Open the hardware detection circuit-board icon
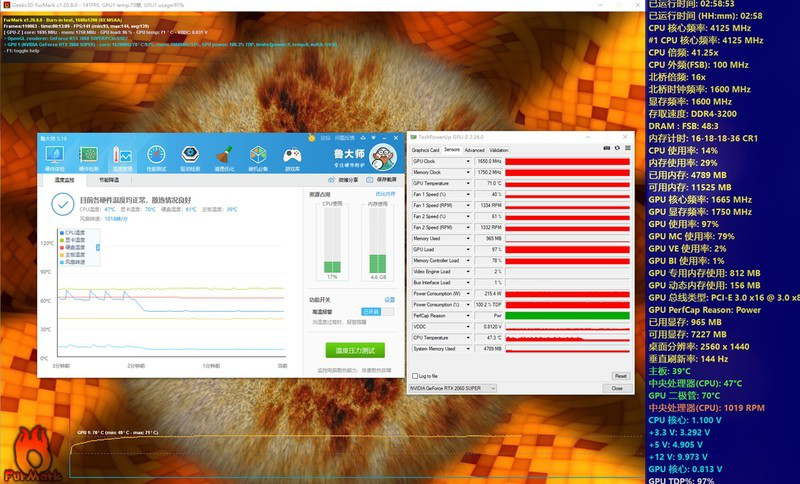 [x=88, y=156]
